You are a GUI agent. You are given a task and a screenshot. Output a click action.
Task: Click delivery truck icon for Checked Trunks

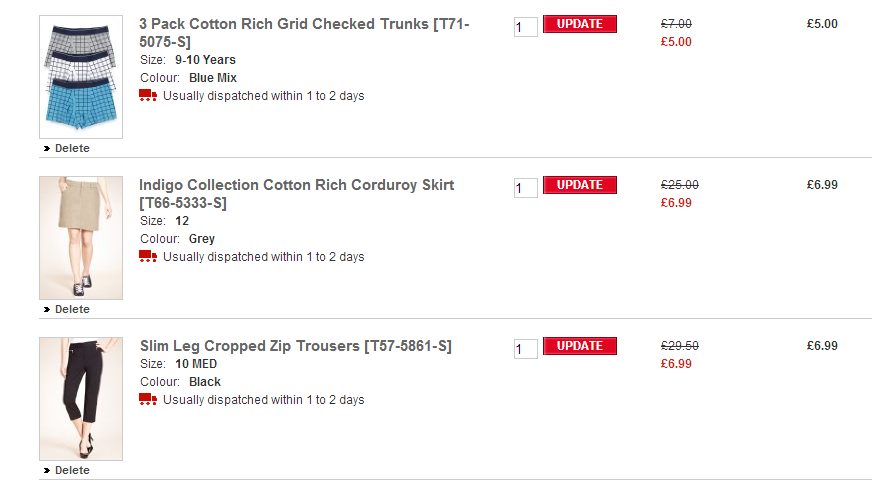(x=148, y=96)
